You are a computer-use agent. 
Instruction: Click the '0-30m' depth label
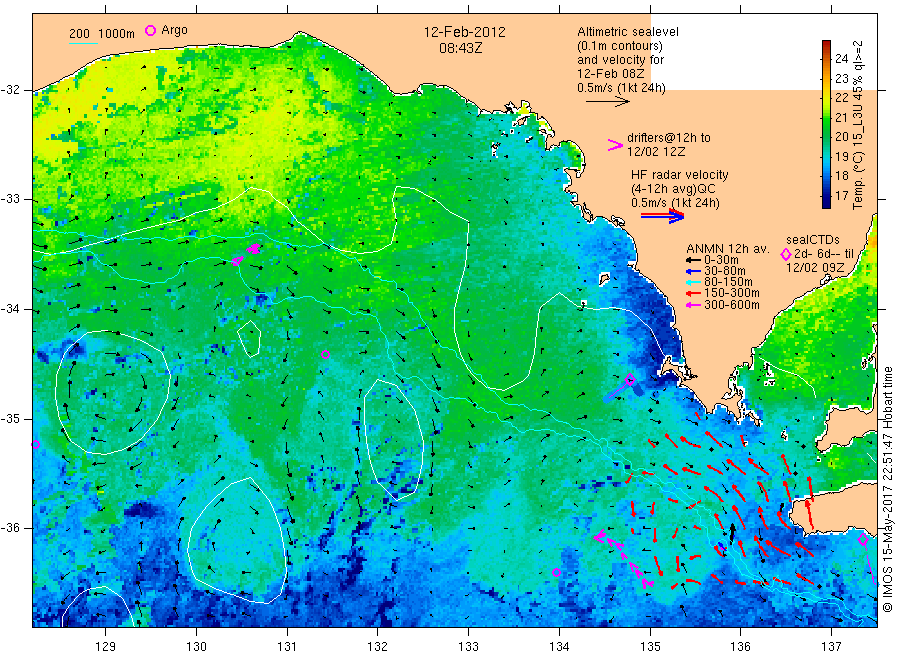pos(721,260)
